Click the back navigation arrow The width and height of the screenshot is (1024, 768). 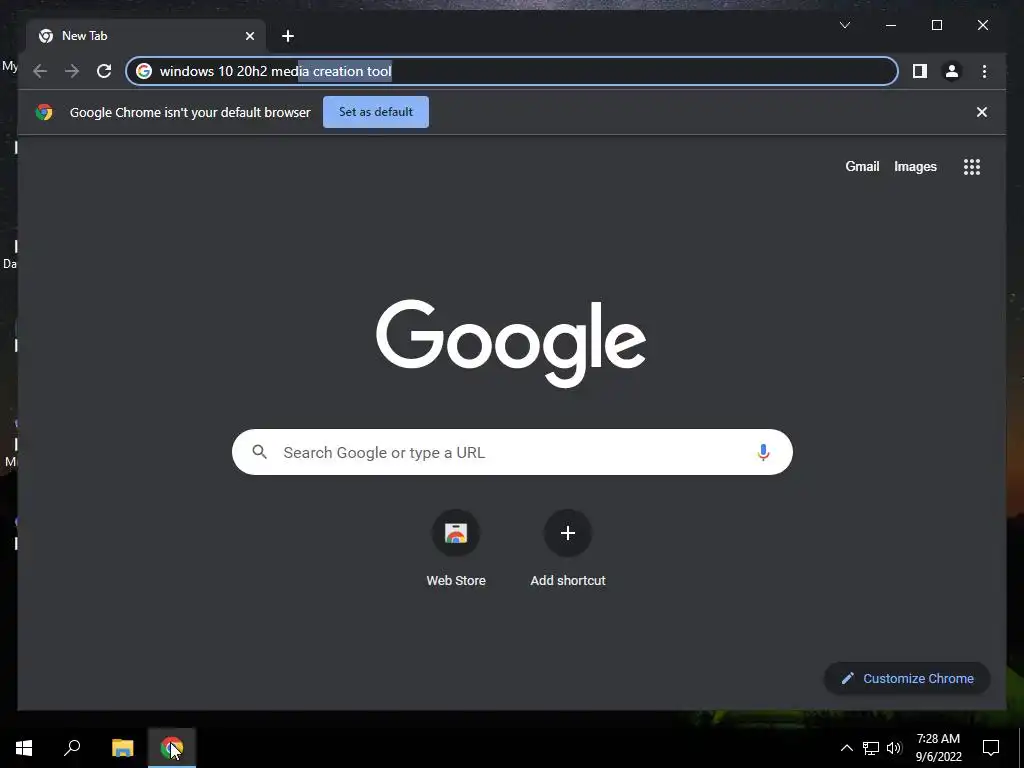click(x=40, y=71)
